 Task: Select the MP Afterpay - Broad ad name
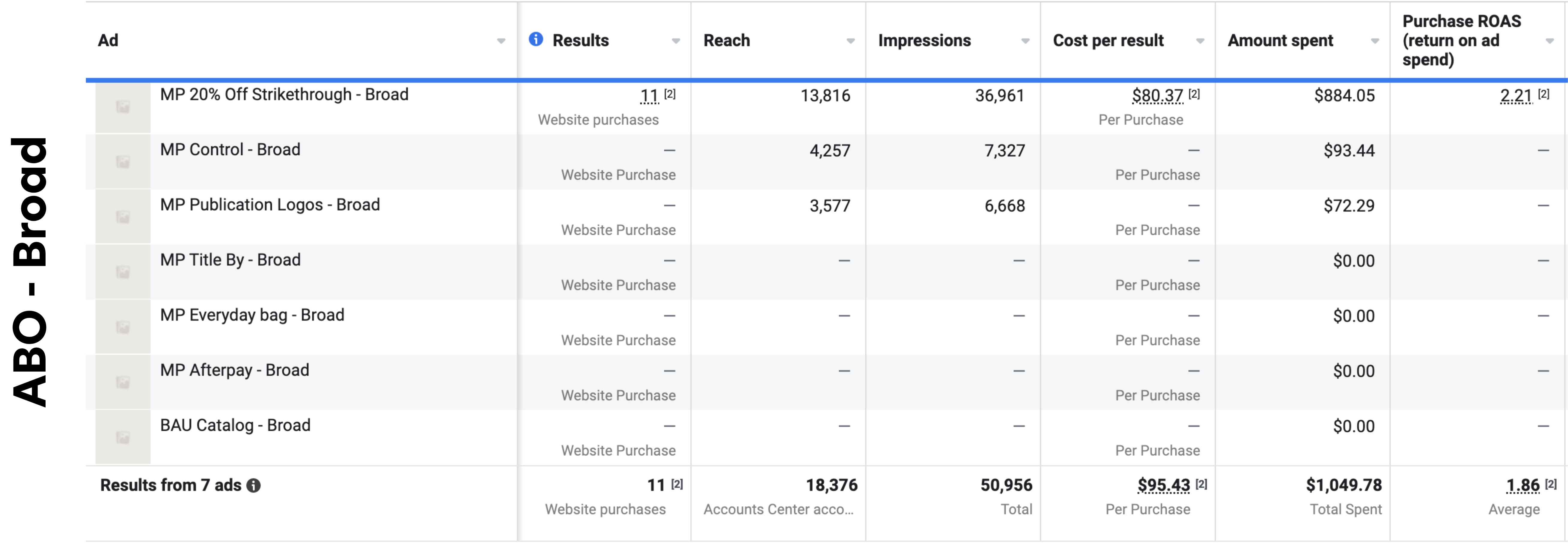234,370
